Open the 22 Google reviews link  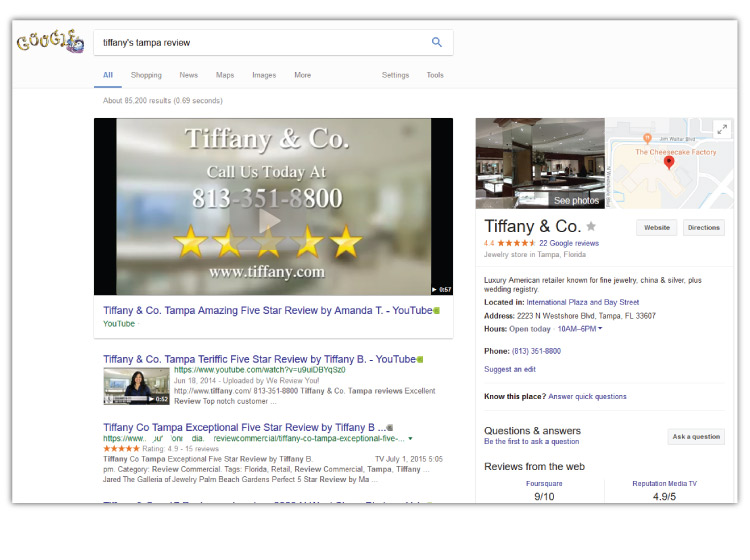569,243
